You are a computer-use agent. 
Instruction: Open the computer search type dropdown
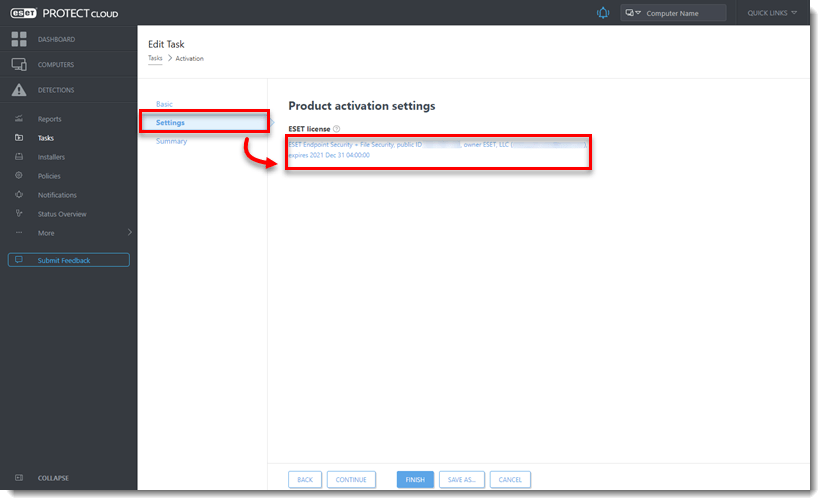[x=633, y=13]
